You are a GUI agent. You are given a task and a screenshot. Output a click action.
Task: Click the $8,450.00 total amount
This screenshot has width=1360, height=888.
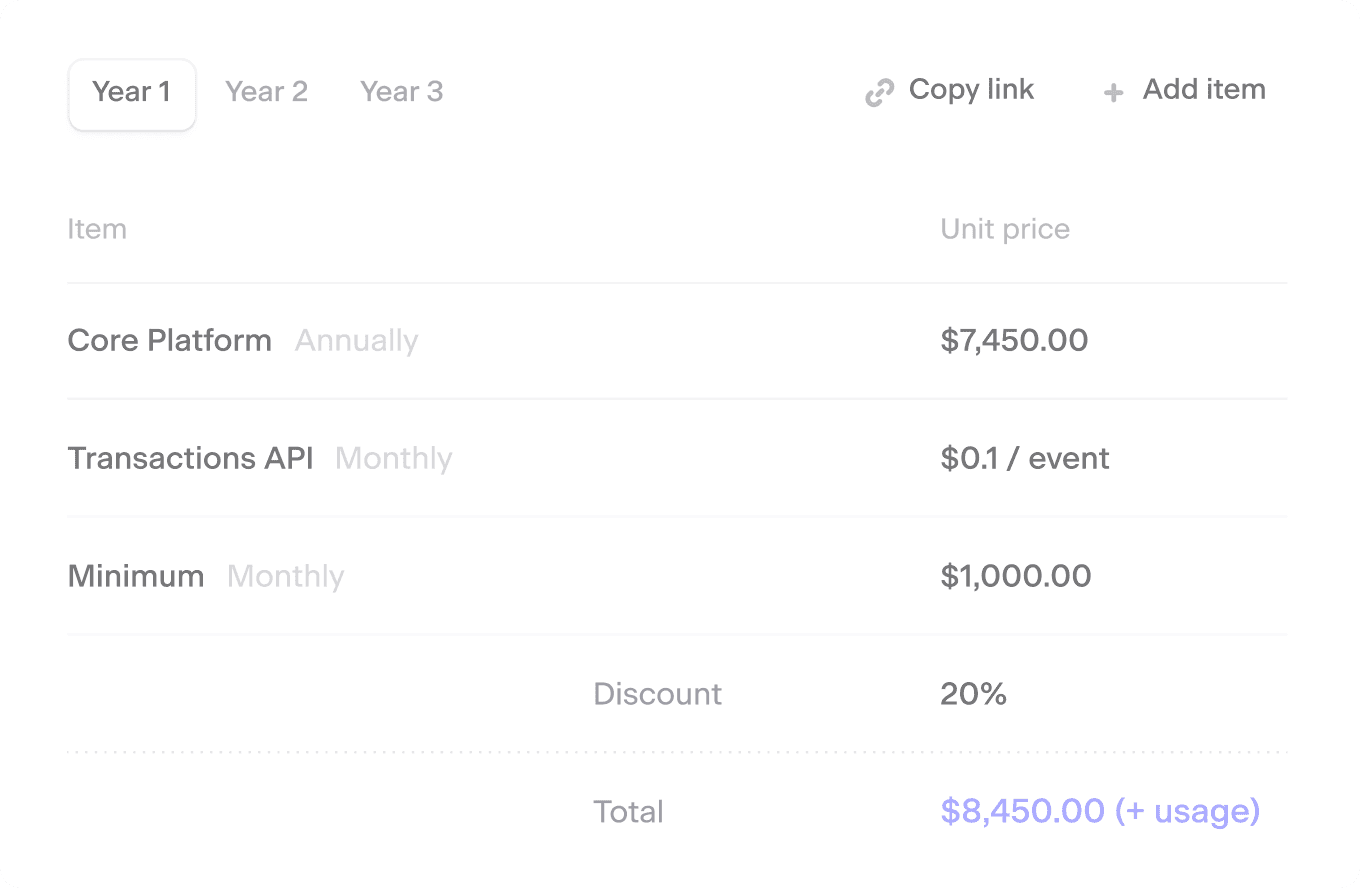[x=1022, y=811]
